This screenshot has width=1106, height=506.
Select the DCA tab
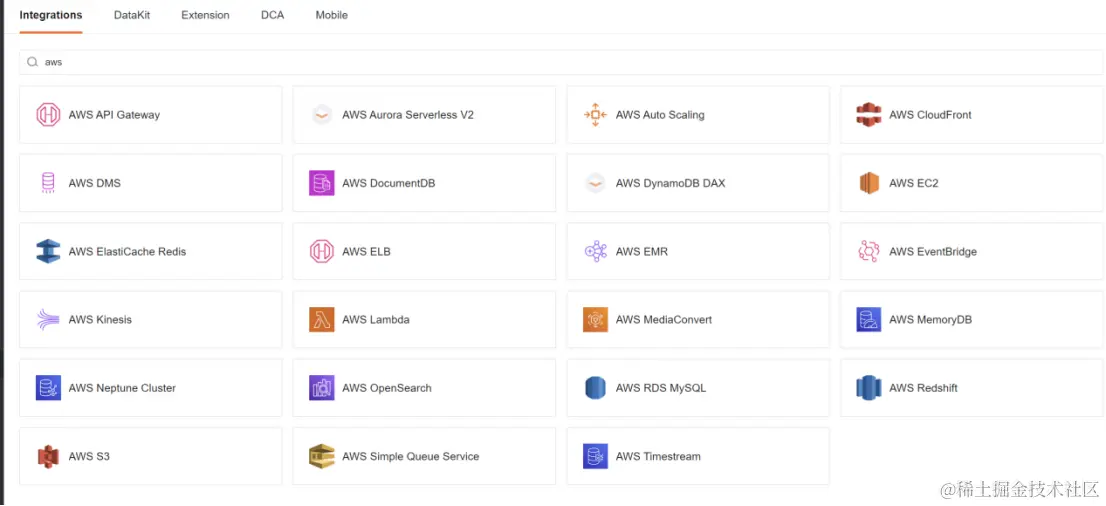pos(272,15)
